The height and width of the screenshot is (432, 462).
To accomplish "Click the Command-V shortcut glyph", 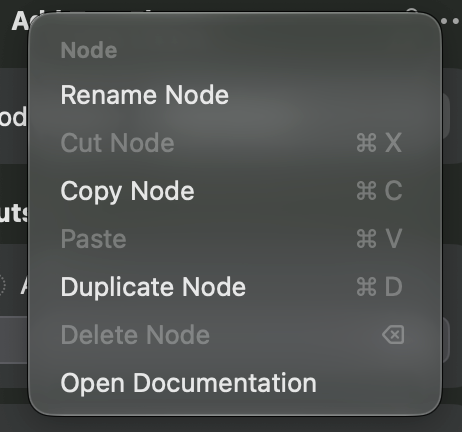I will [379, 239].
